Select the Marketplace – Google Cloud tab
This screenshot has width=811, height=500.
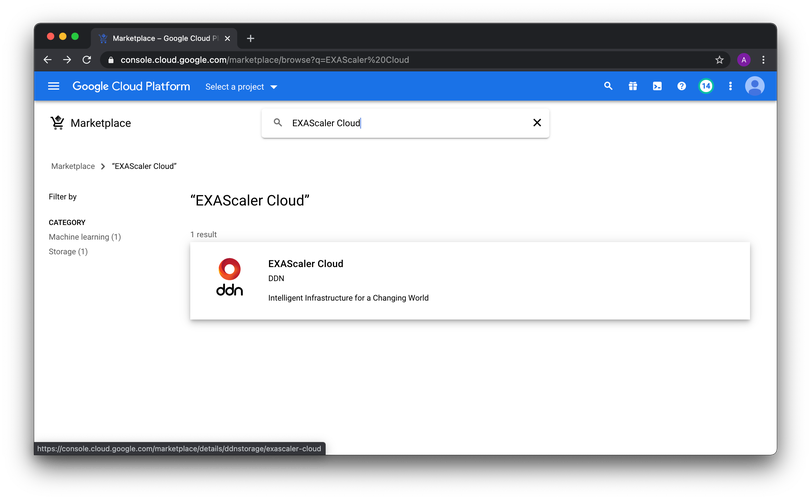click(x=164, y=38)
